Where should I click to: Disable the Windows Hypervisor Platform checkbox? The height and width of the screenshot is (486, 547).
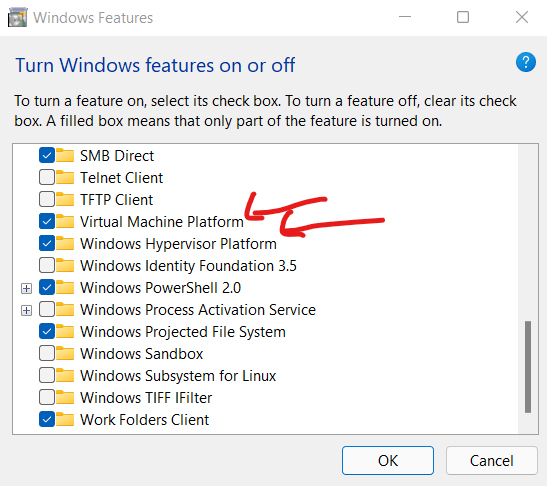point(47,244)
